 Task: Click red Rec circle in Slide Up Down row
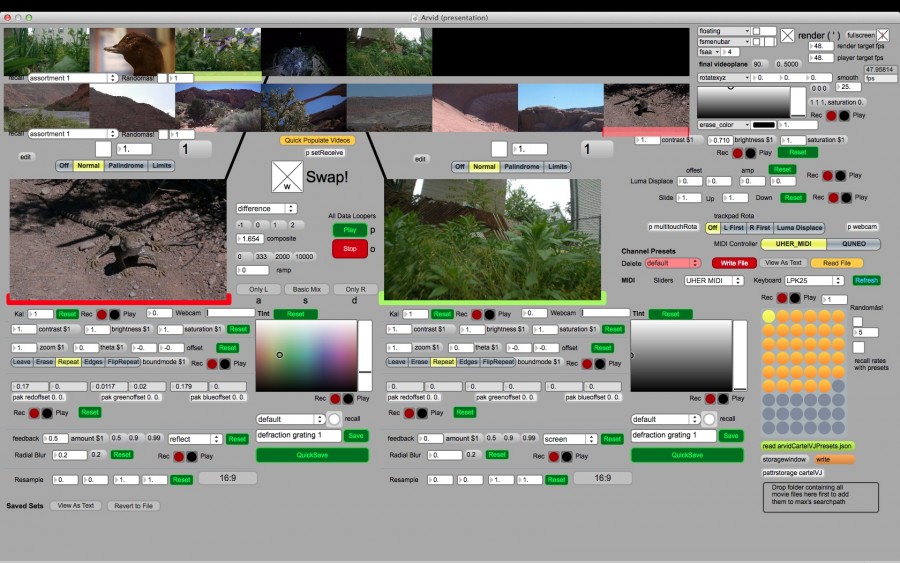[833, 197]
